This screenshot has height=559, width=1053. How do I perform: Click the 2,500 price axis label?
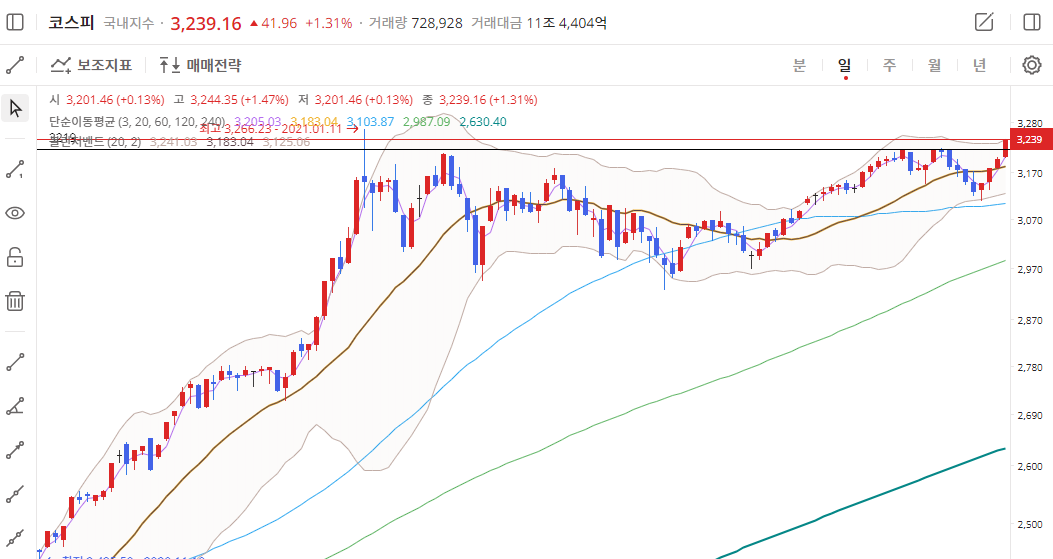pos(1029,524)
